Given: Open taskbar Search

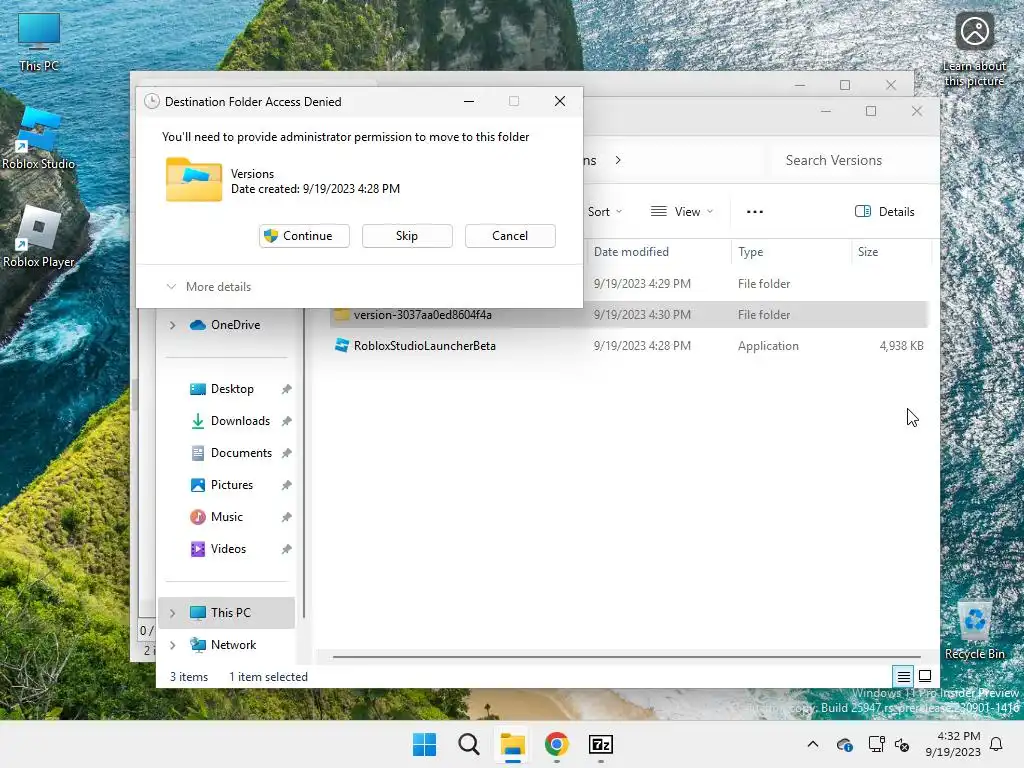Looking at the screenshot, I should click(468, 744).
